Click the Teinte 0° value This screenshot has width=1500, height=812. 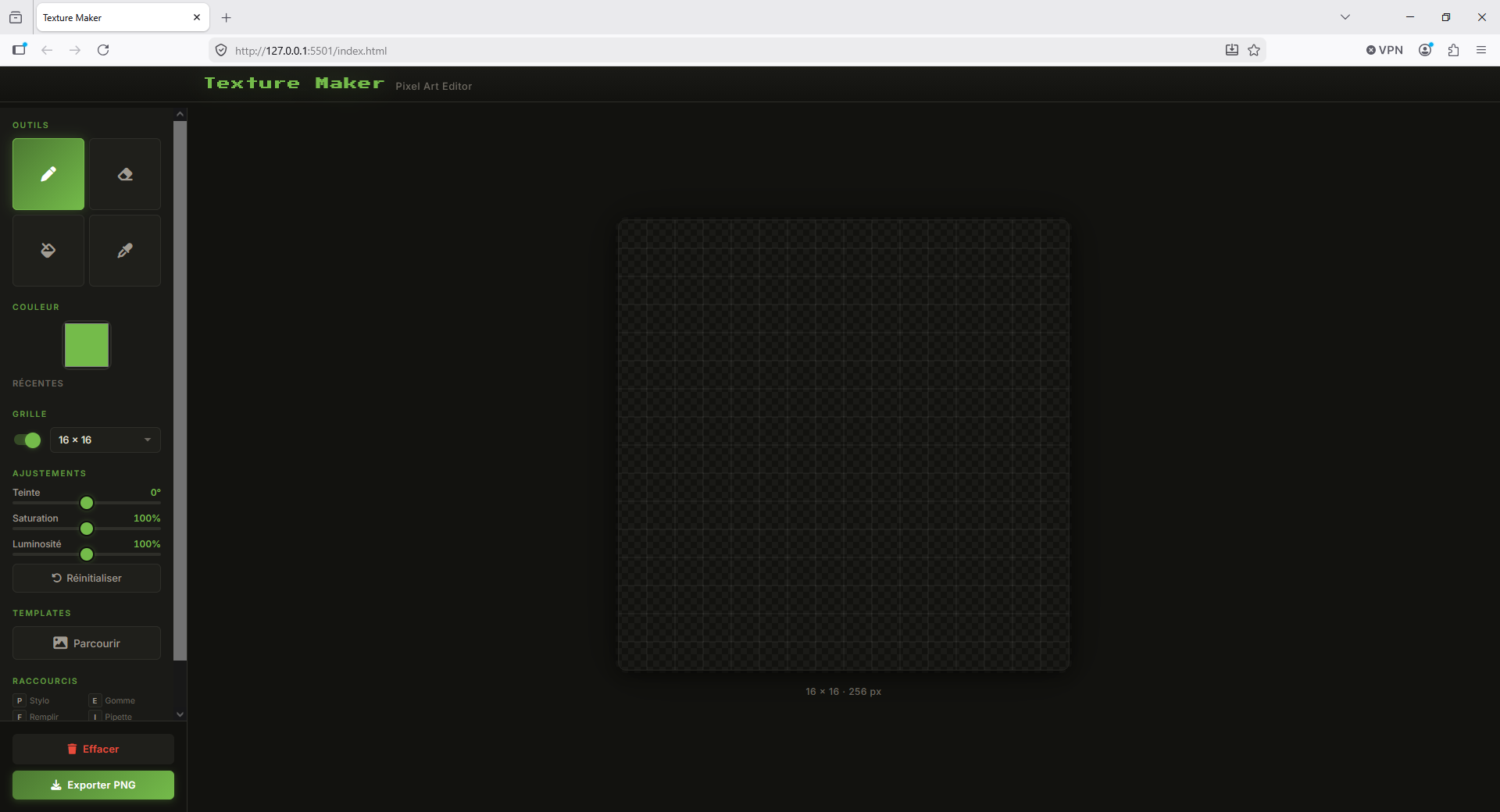pos(155,493)
